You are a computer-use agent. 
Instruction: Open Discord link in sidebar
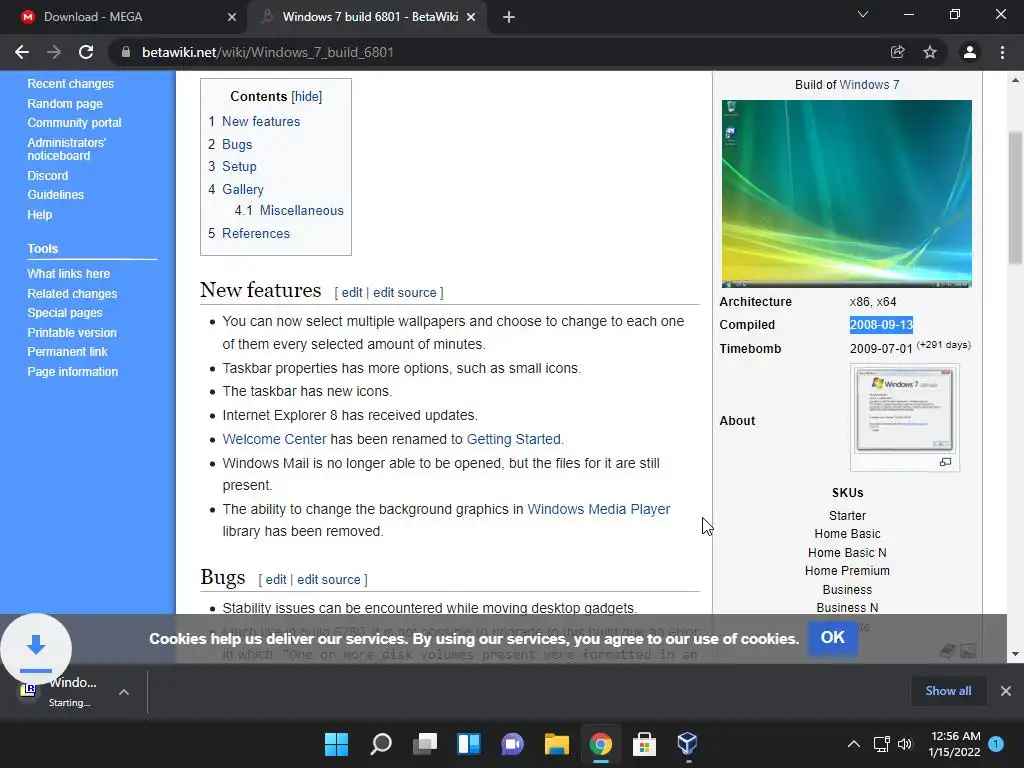(47, 176)
